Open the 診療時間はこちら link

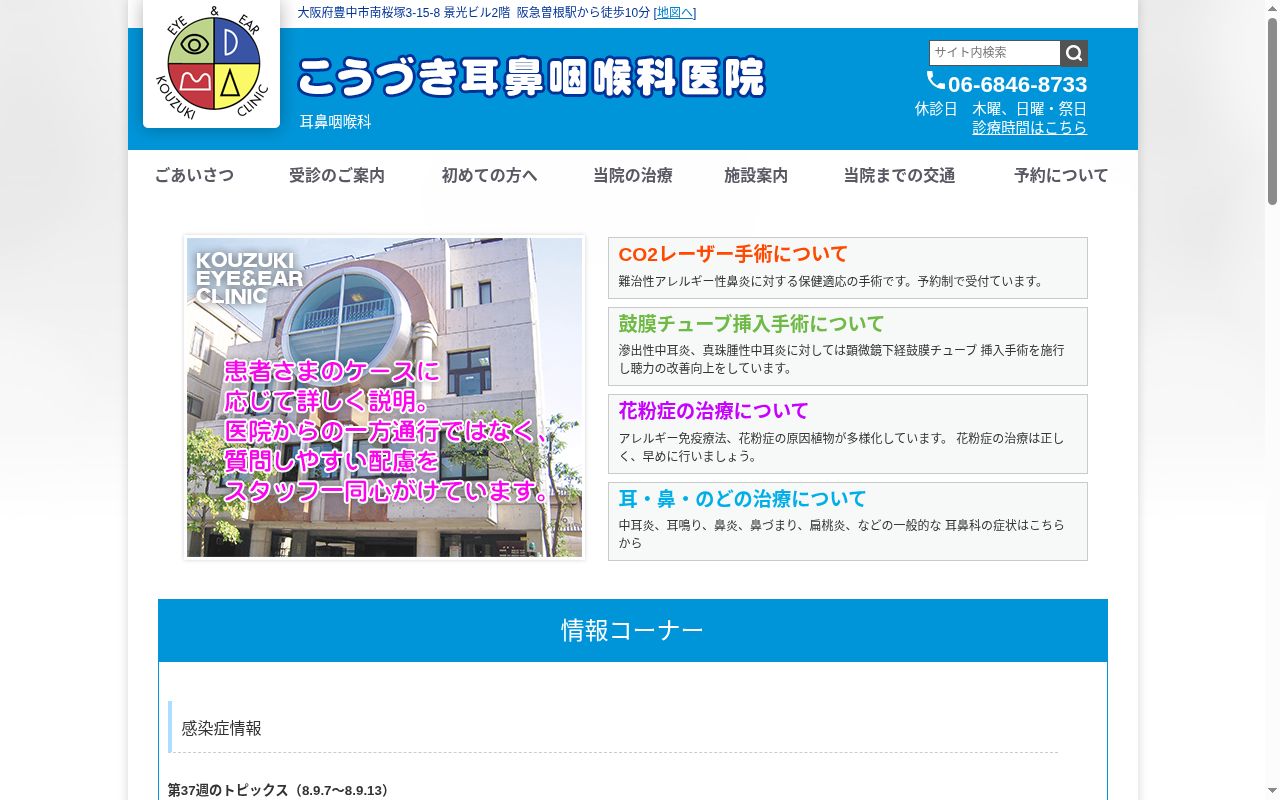pyautogui.click(x=1030, y=128)
